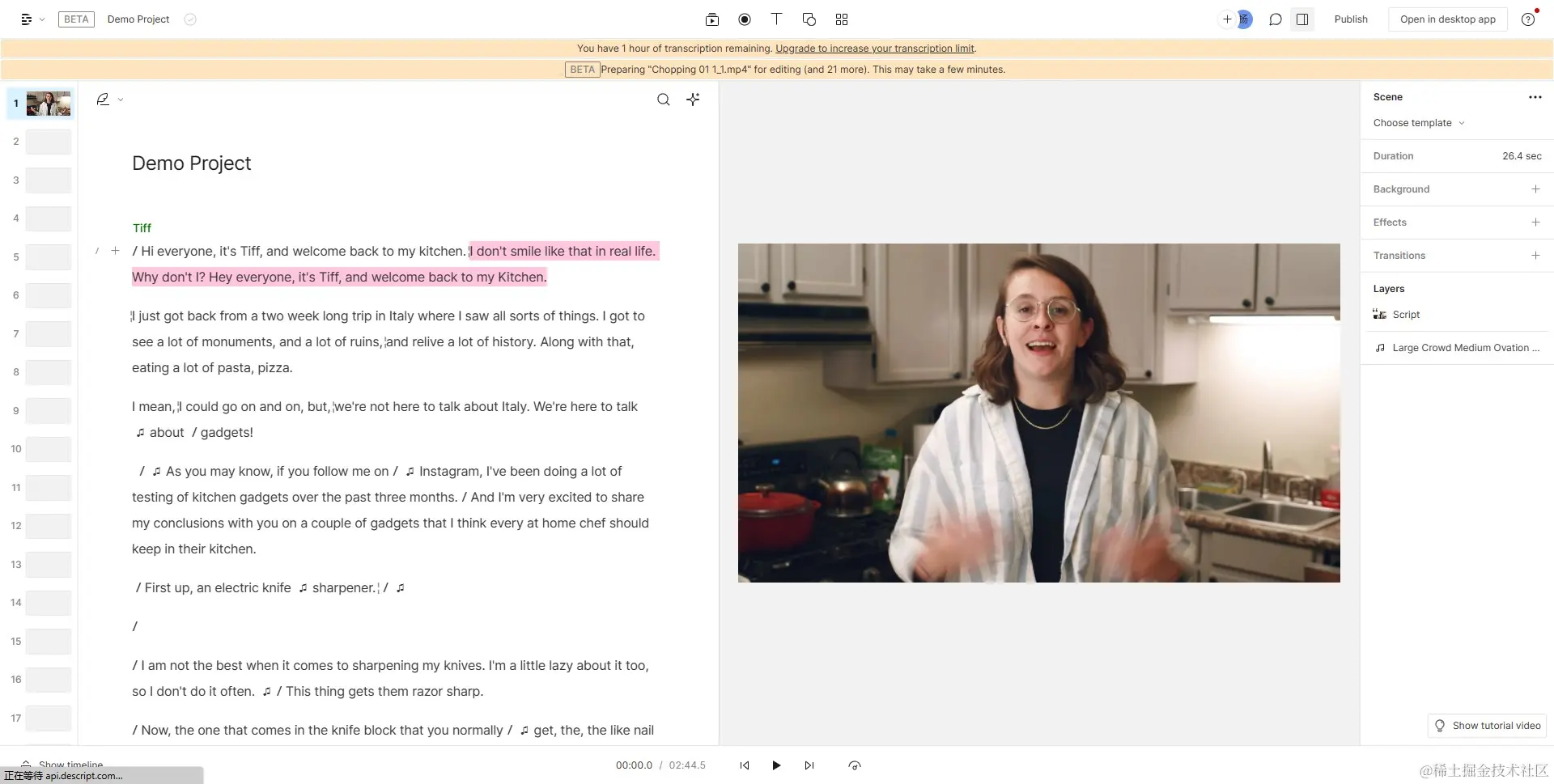Publish the project

pyautogui.click(x=1350, y=19)
